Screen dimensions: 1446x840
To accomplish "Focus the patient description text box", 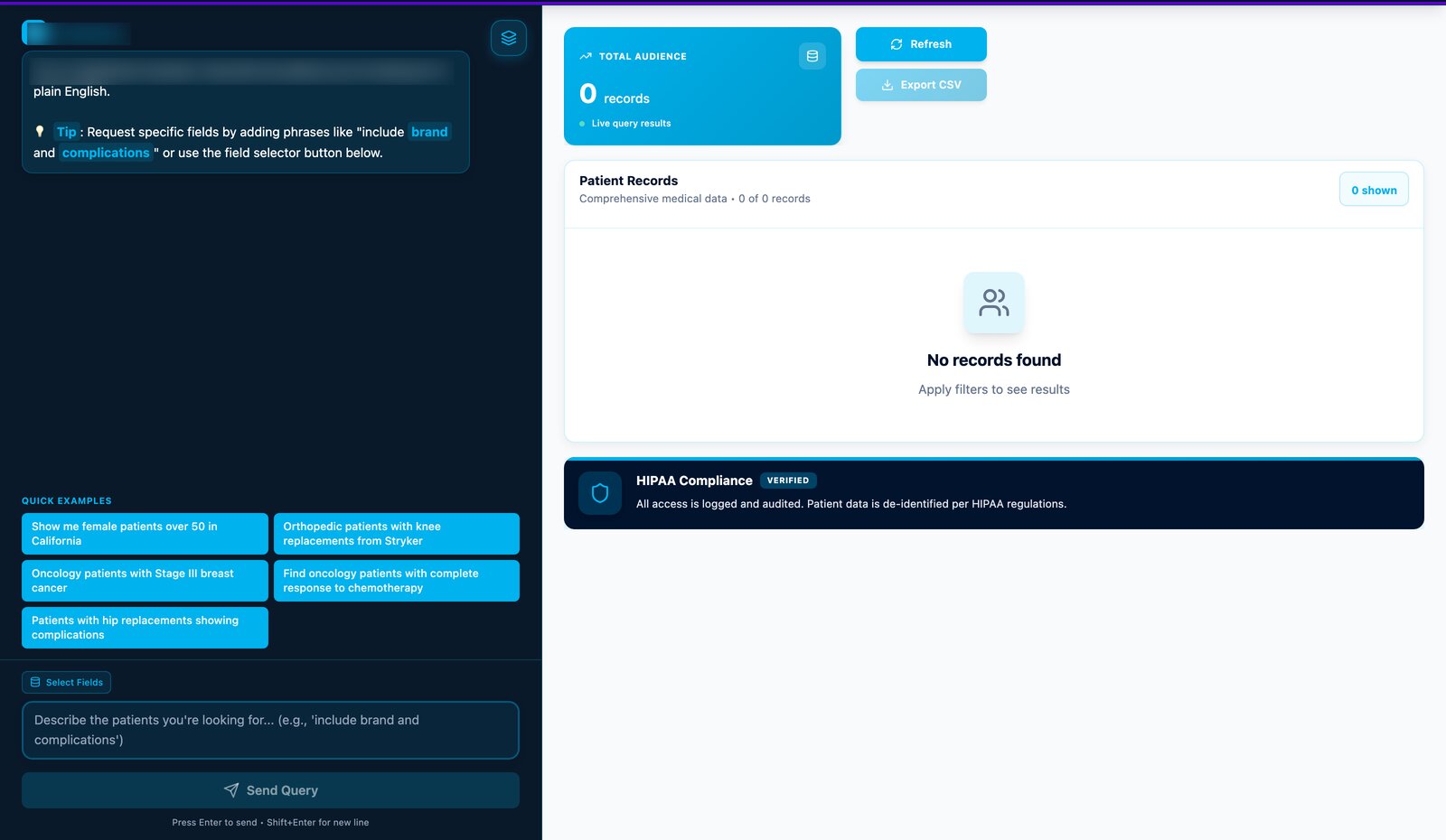I will 270,730.
